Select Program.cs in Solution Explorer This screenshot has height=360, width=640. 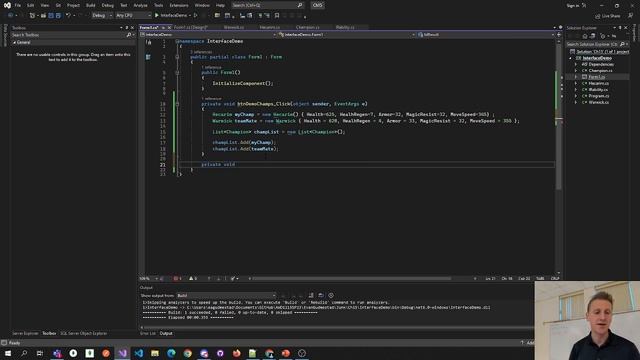click(x=599, y=96)
